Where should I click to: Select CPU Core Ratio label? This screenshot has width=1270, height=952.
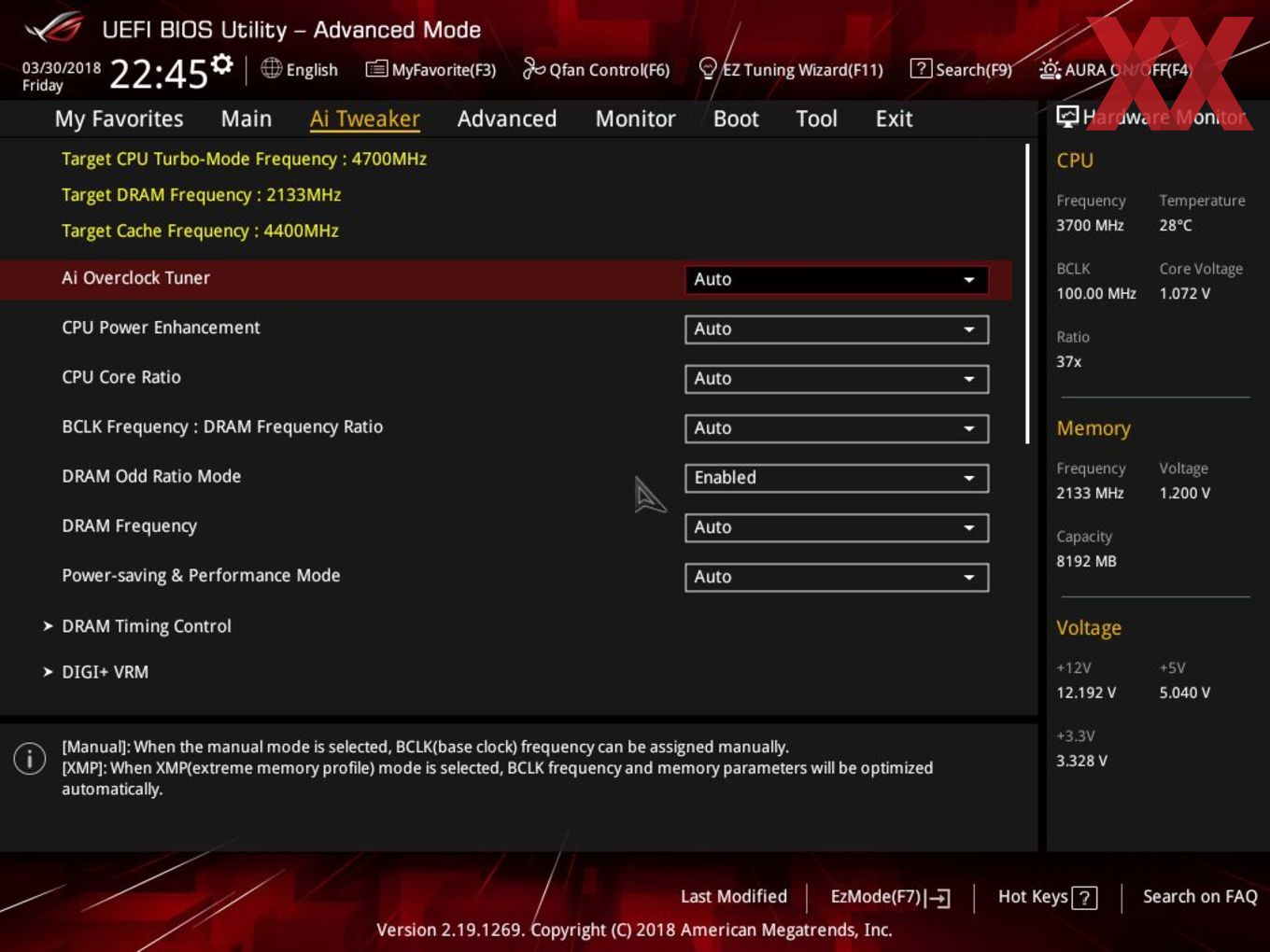pos(121,377)
